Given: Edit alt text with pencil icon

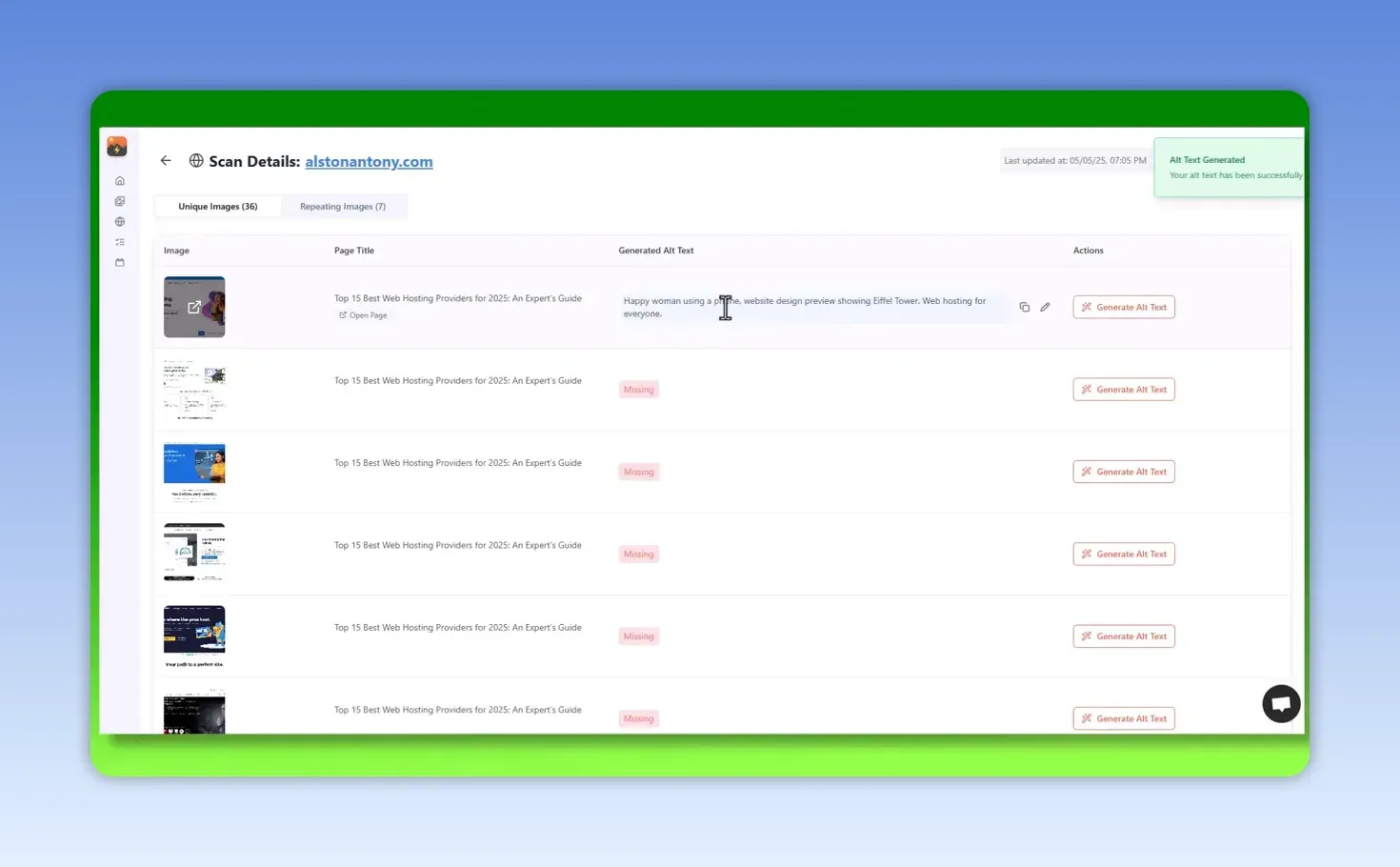Looking at the screenshot, I should [1045, 307].
